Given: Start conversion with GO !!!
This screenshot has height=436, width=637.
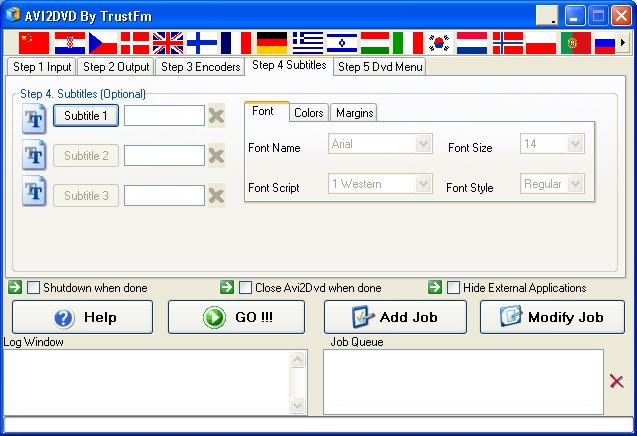Looking at the screenshot, I should pyautogui.click(x=236, y=317).
